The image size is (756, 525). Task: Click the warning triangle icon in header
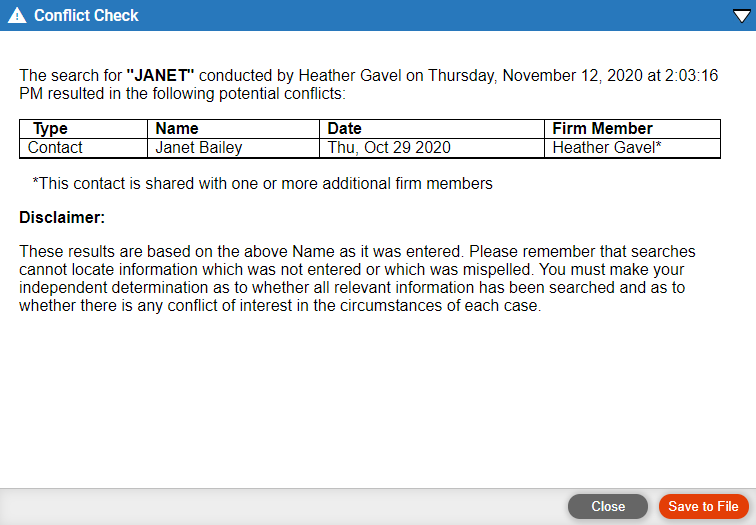(17, 15)
